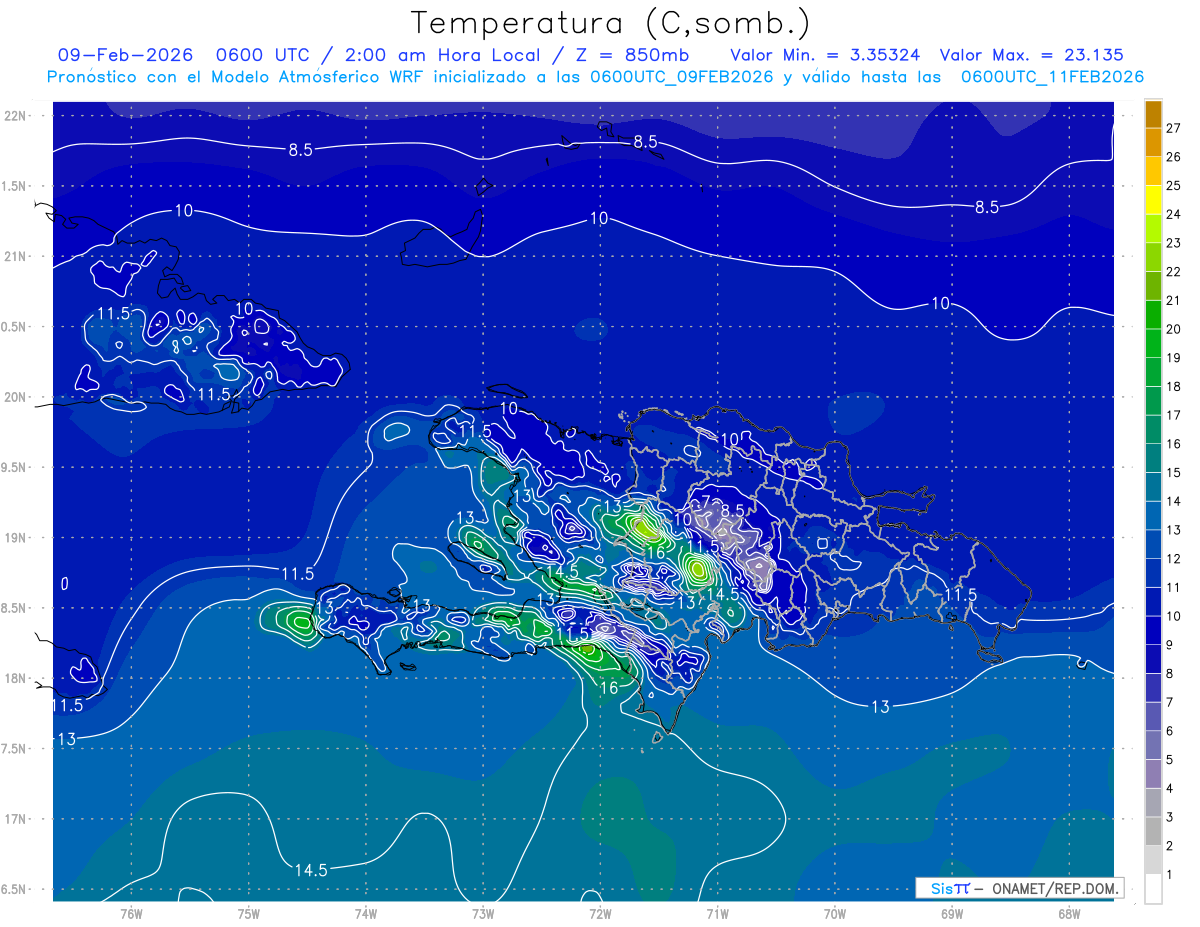Click the white swatch below legend value 1
Image resolution: width=1200 pixels, height=927 pixels.
pos(1153,889)
